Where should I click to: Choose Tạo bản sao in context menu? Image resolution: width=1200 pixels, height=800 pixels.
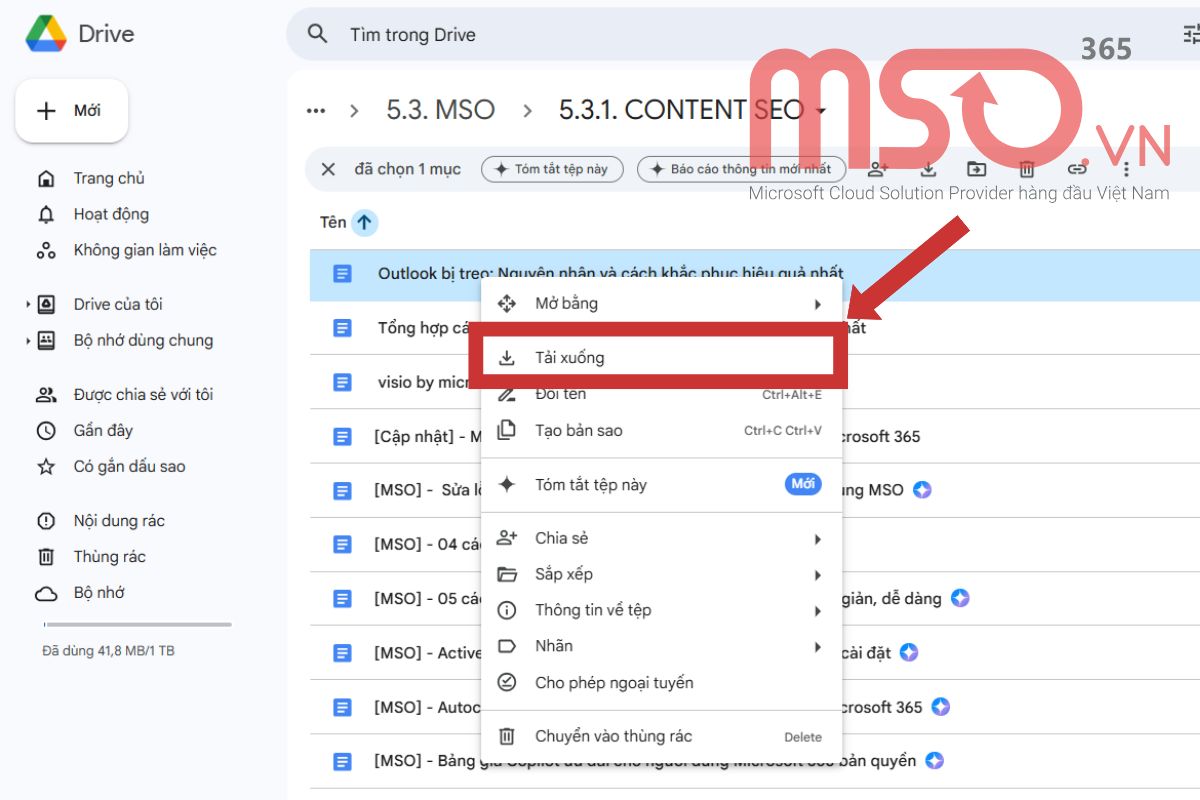tap(662, 430)
